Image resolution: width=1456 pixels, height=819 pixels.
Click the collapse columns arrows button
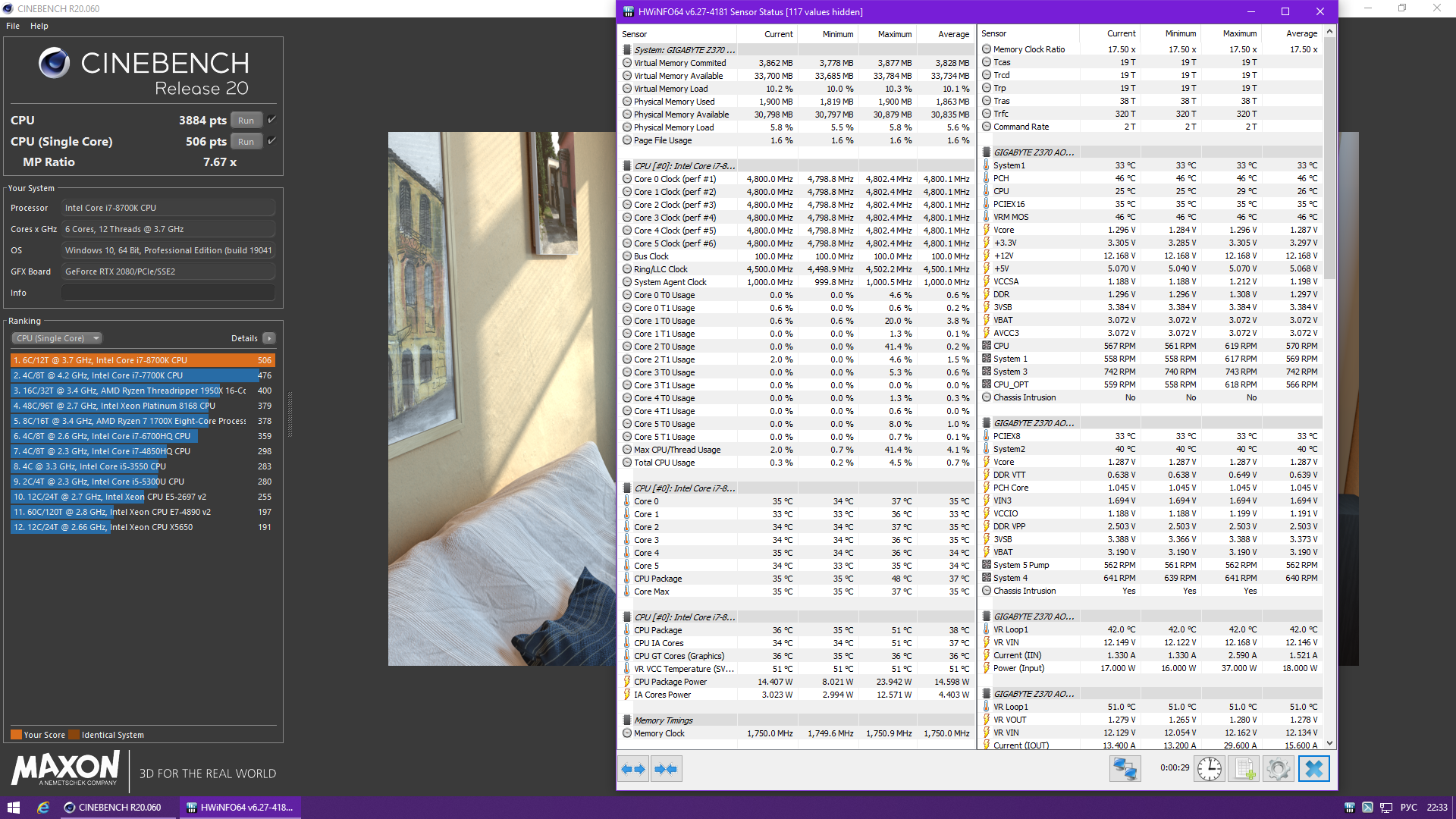pos(666,769)
